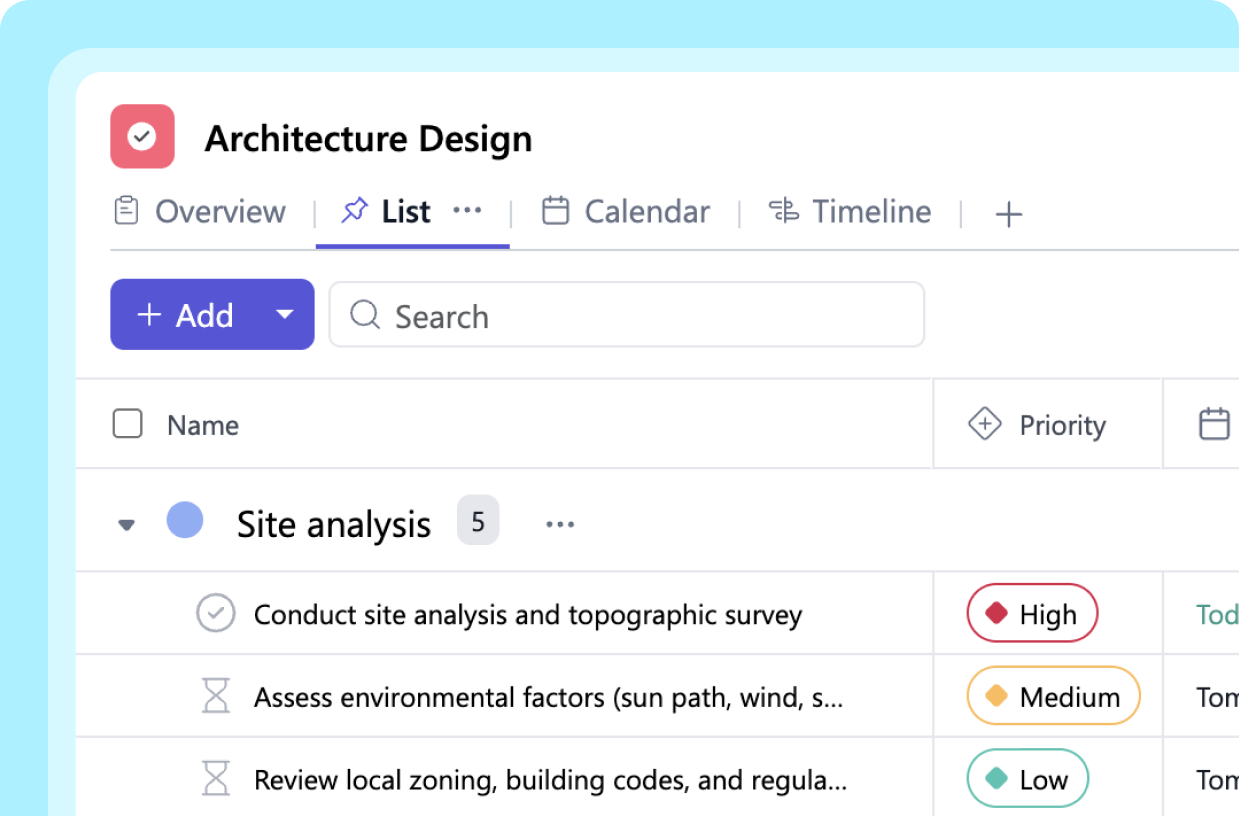This screenshot has height=816, width=1239.
Task: Click the search magnifier icon
Action: coord(364,315)
